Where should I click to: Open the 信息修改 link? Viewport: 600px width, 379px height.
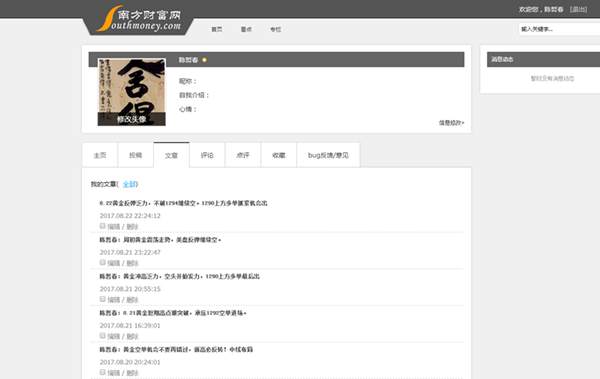click(x=451, y=123)
